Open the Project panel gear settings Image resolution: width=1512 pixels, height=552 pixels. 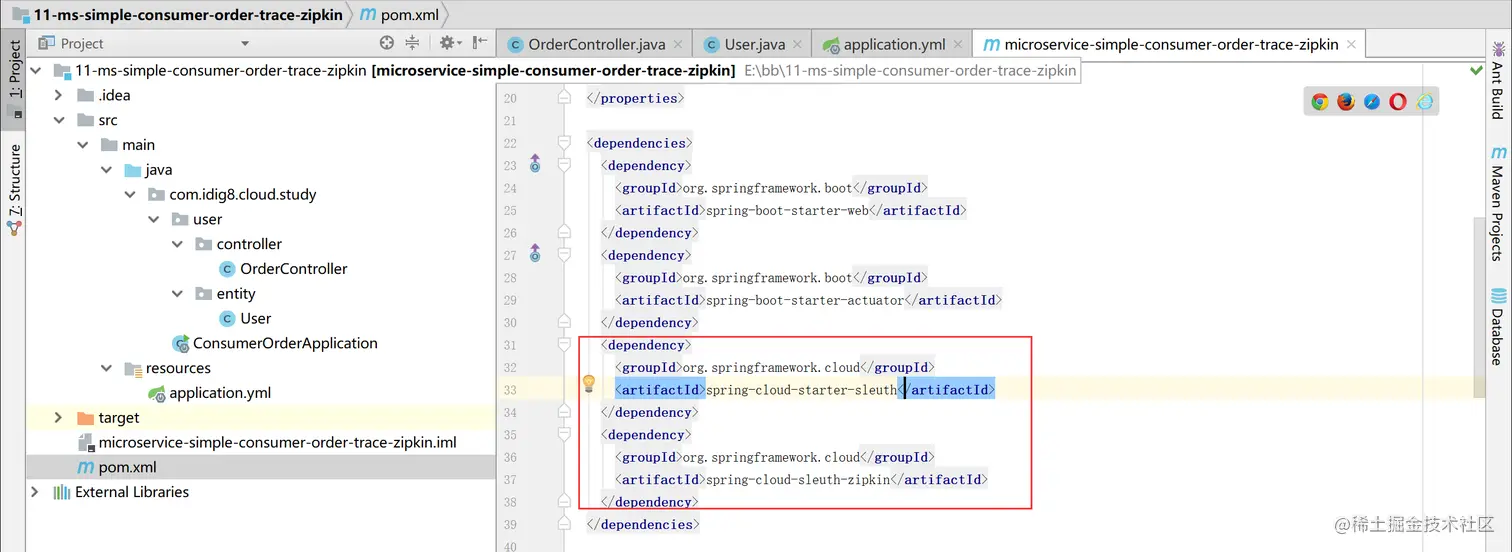[449, 43]
